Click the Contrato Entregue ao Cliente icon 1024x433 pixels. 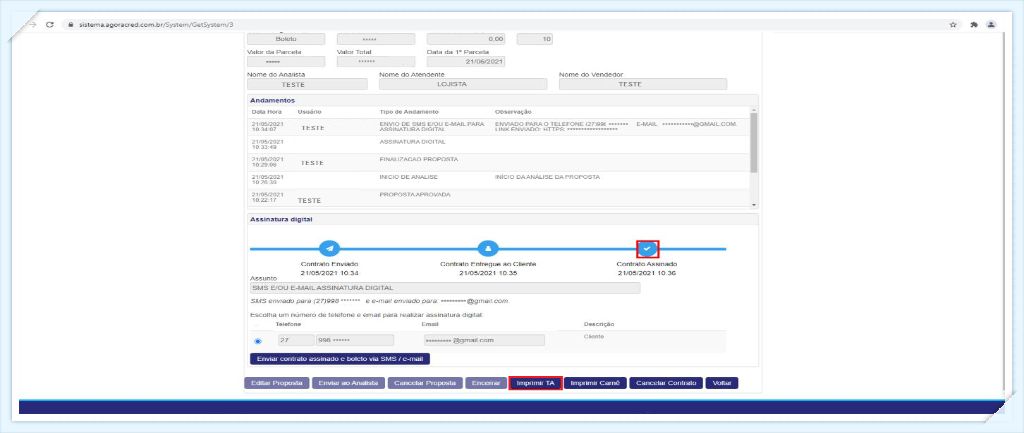(x=488, y=249)
